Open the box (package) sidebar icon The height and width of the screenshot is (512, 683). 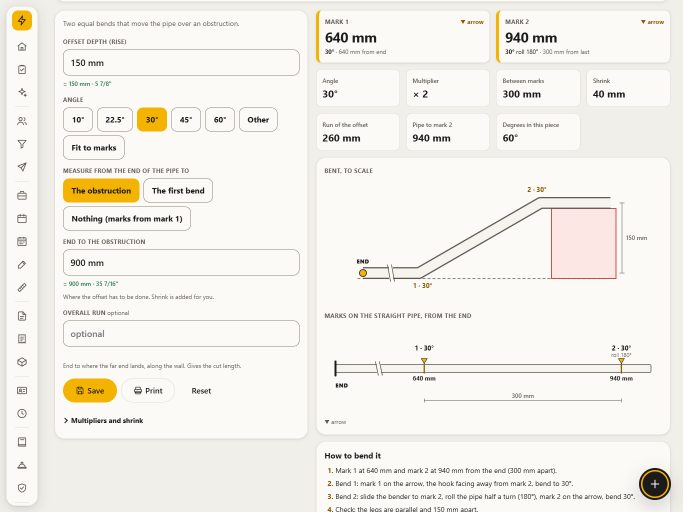[x=22, y=362]
